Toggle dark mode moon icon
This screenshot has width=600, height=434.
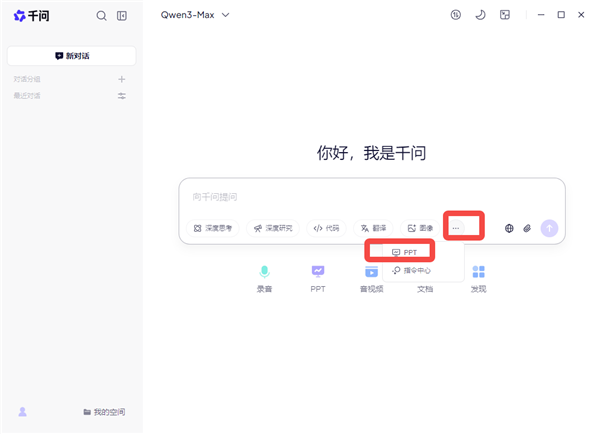(x=480, y=15)
